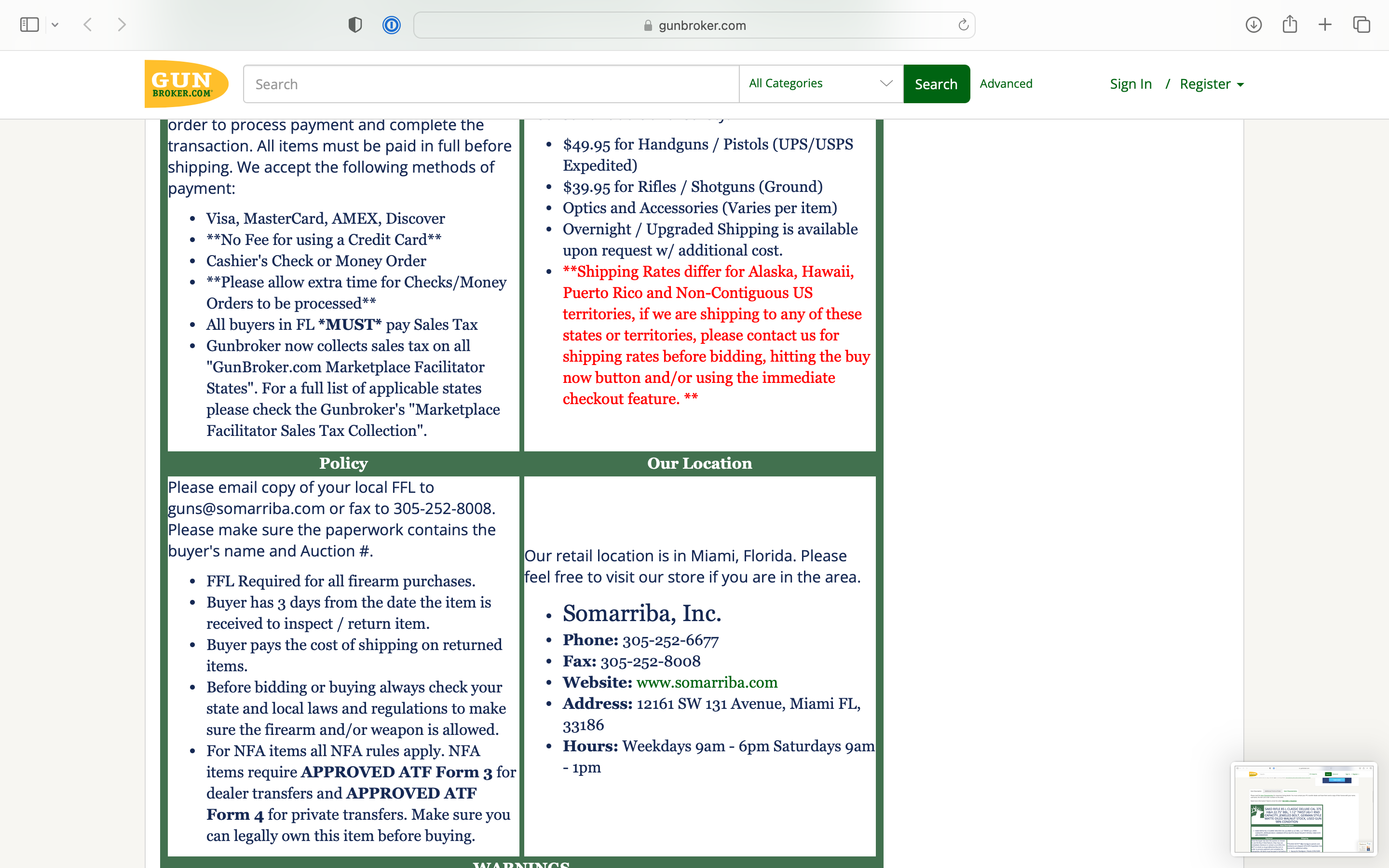Click the 'Our Location' section header
The width and height of the screenshot is (1389, 868).
pos(700,463)
